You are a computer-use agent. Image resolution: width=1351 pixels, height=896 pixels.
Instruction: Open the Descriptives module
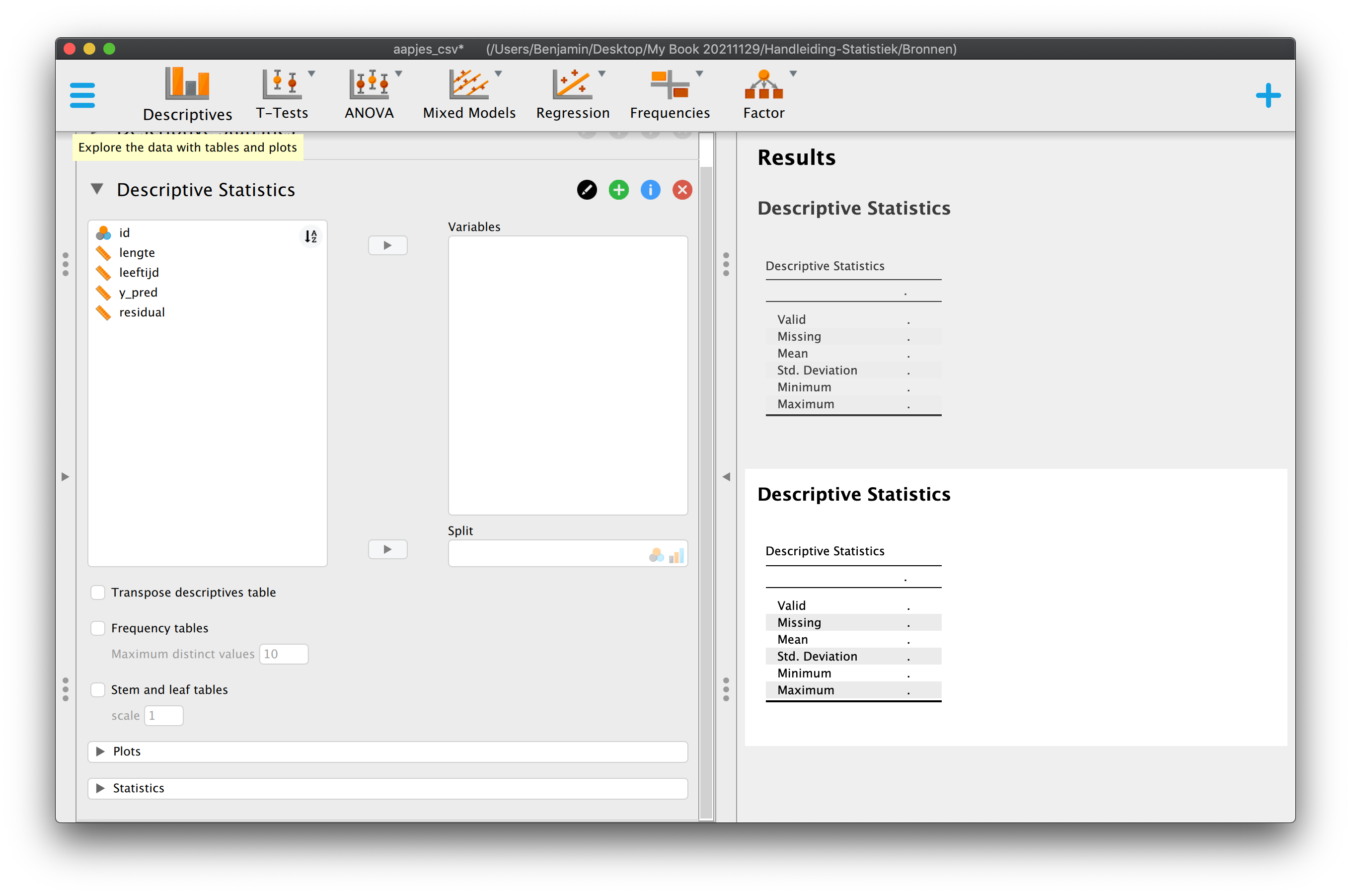coord(187,95)
